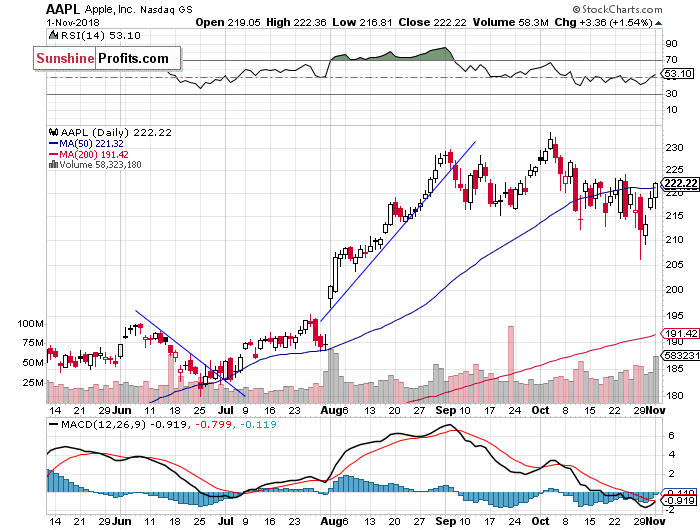Click the AAPL (Daily) 222.22 legend entry
This screenshot has height=530, width=700.
click(116, 132)
